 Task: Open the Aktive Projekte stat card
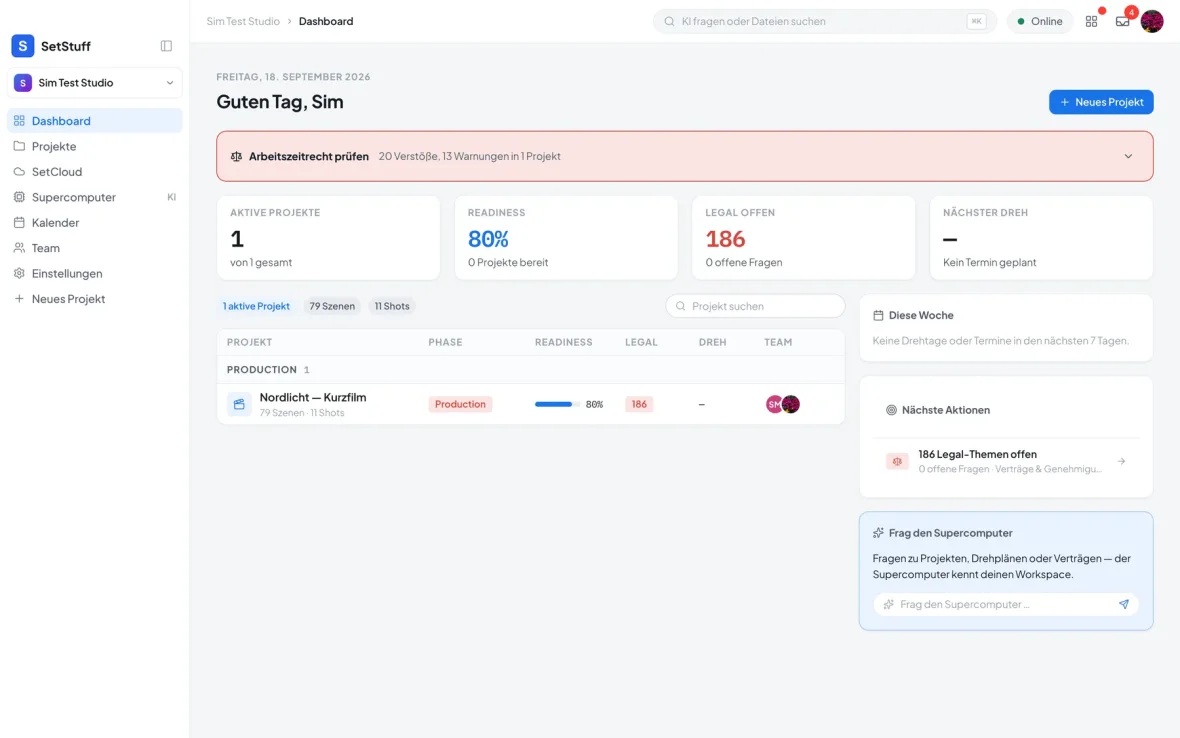[328, 238]
